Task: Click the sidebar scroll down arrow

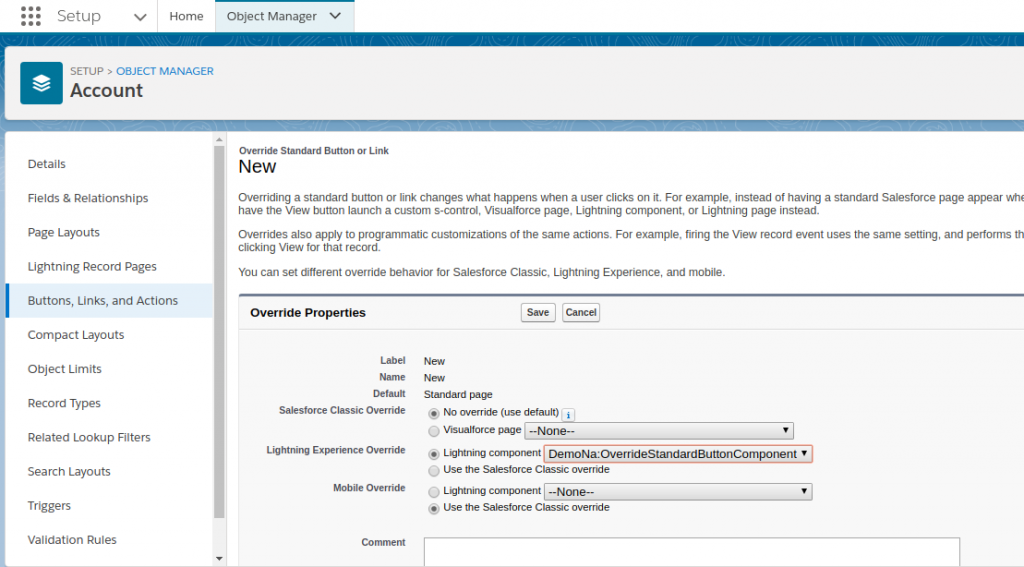Action: 219,559
